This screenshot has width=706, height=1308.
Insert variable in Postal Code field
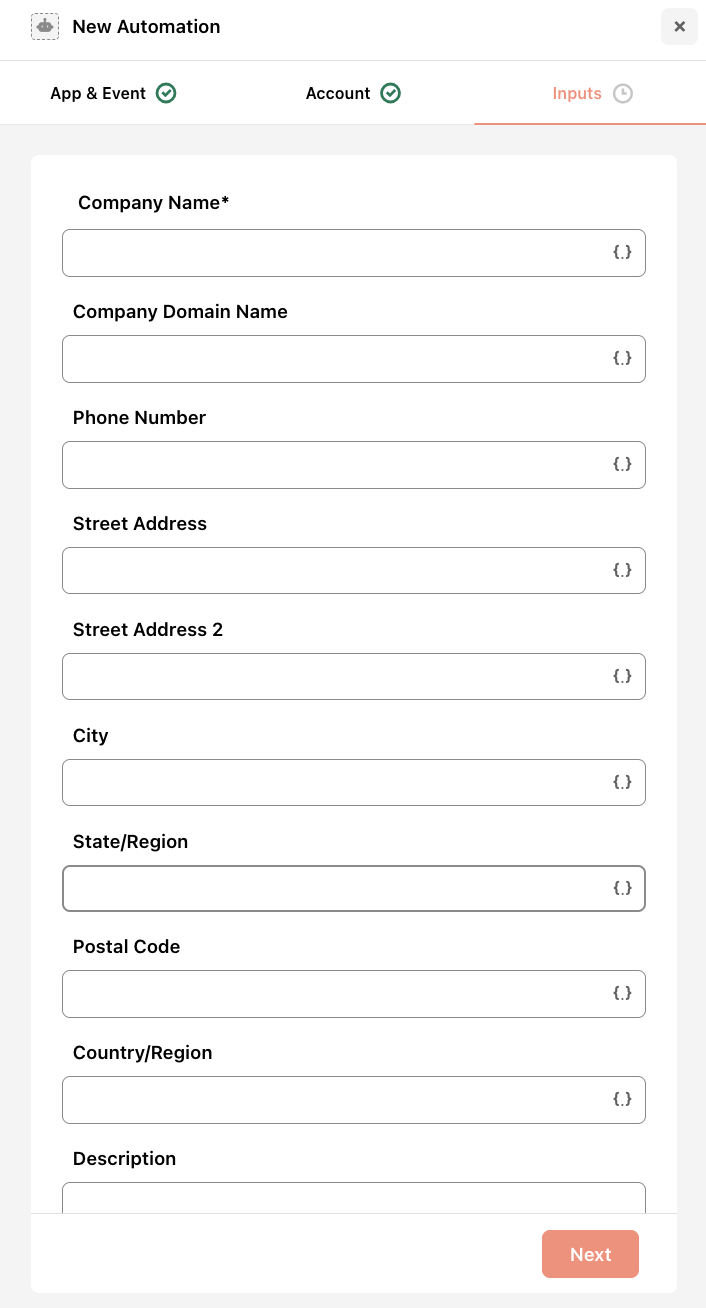622,994
